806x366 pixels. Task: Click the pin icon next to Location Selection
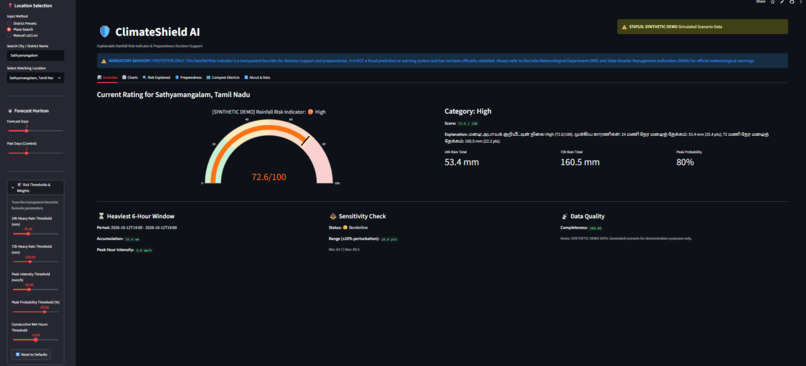pyautogui.click(x=10, y=6)
